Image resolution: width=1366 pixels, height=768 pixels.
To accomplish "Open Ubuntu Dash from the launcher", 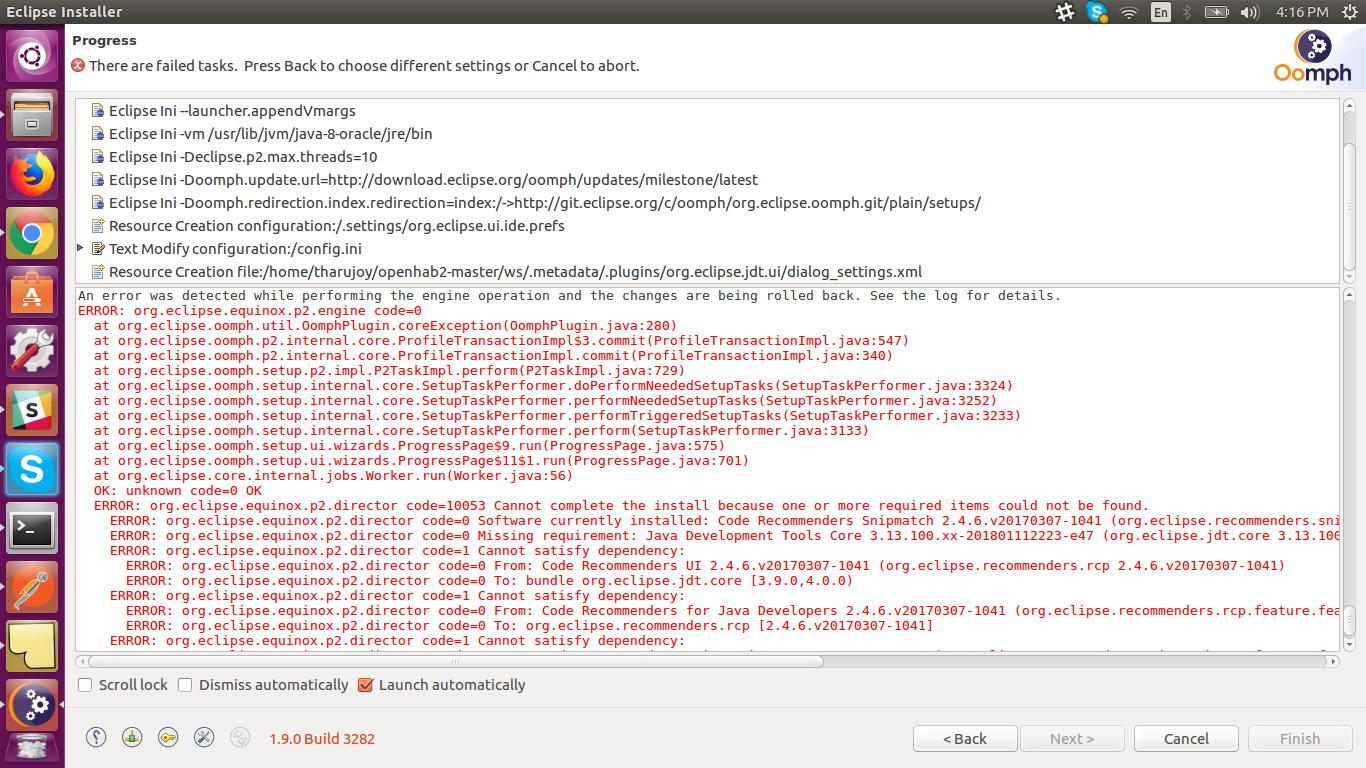I will tap(32, 57).
